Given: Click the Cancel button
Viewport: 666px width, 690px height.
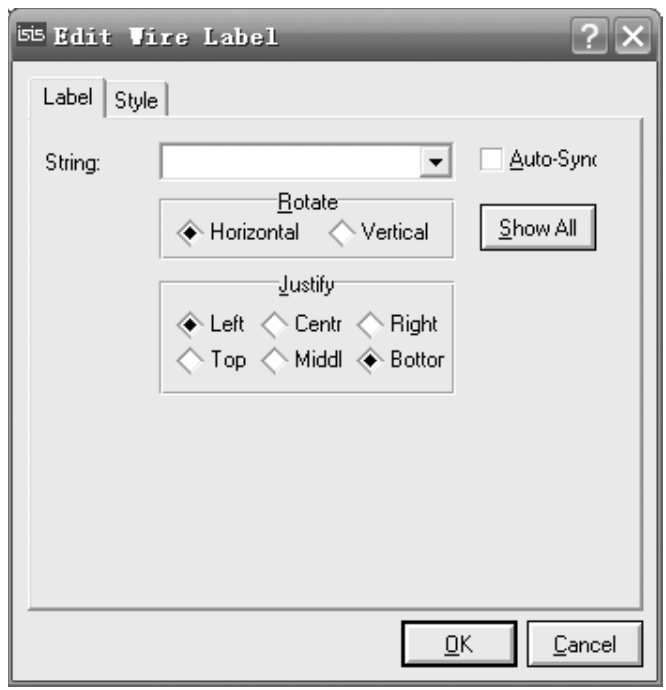Looking at the screenshot, I should [584, 644].
